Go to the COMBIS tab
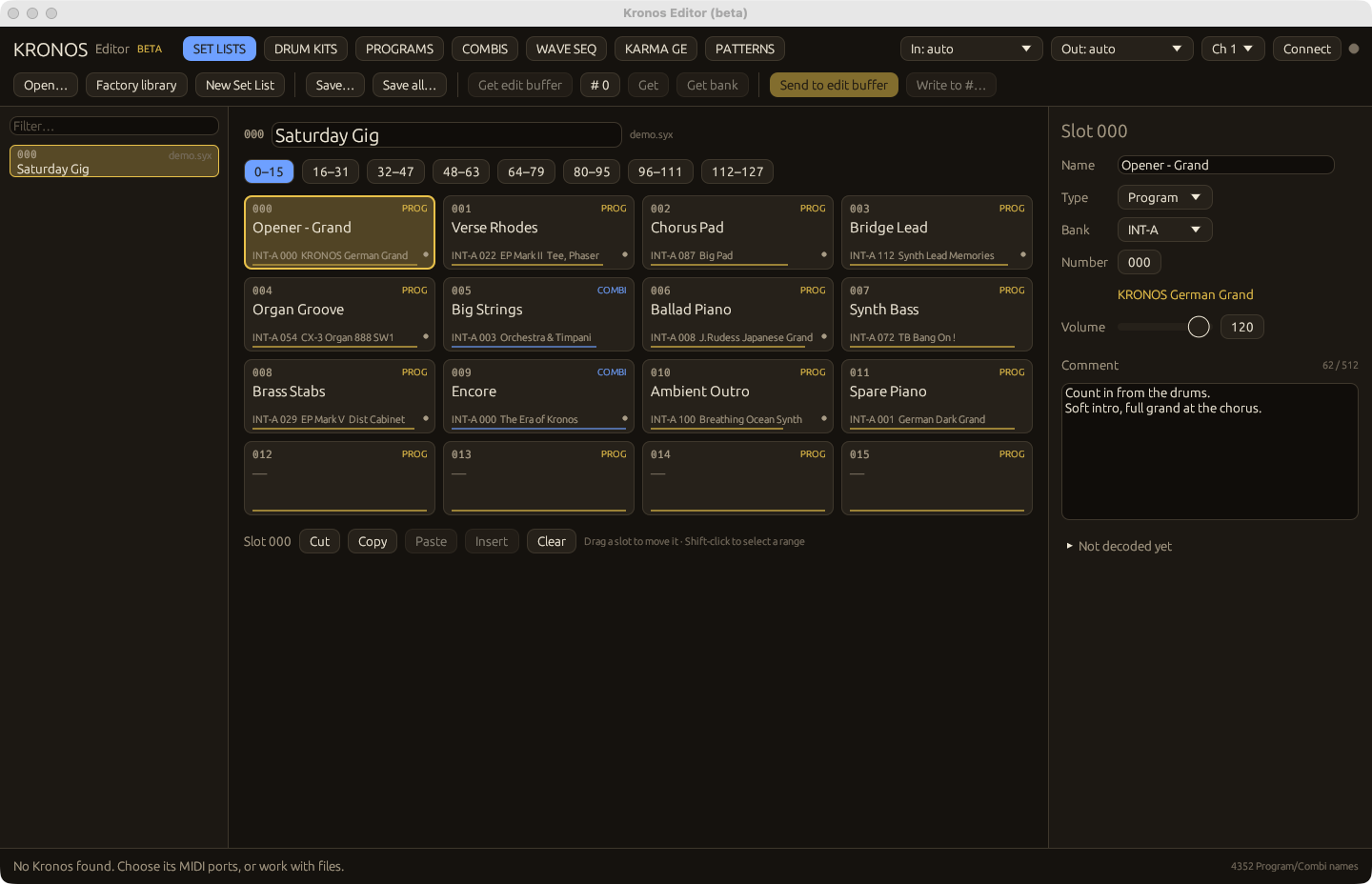The width and height of the screenshot is (1372, 884). coord(485,49)
